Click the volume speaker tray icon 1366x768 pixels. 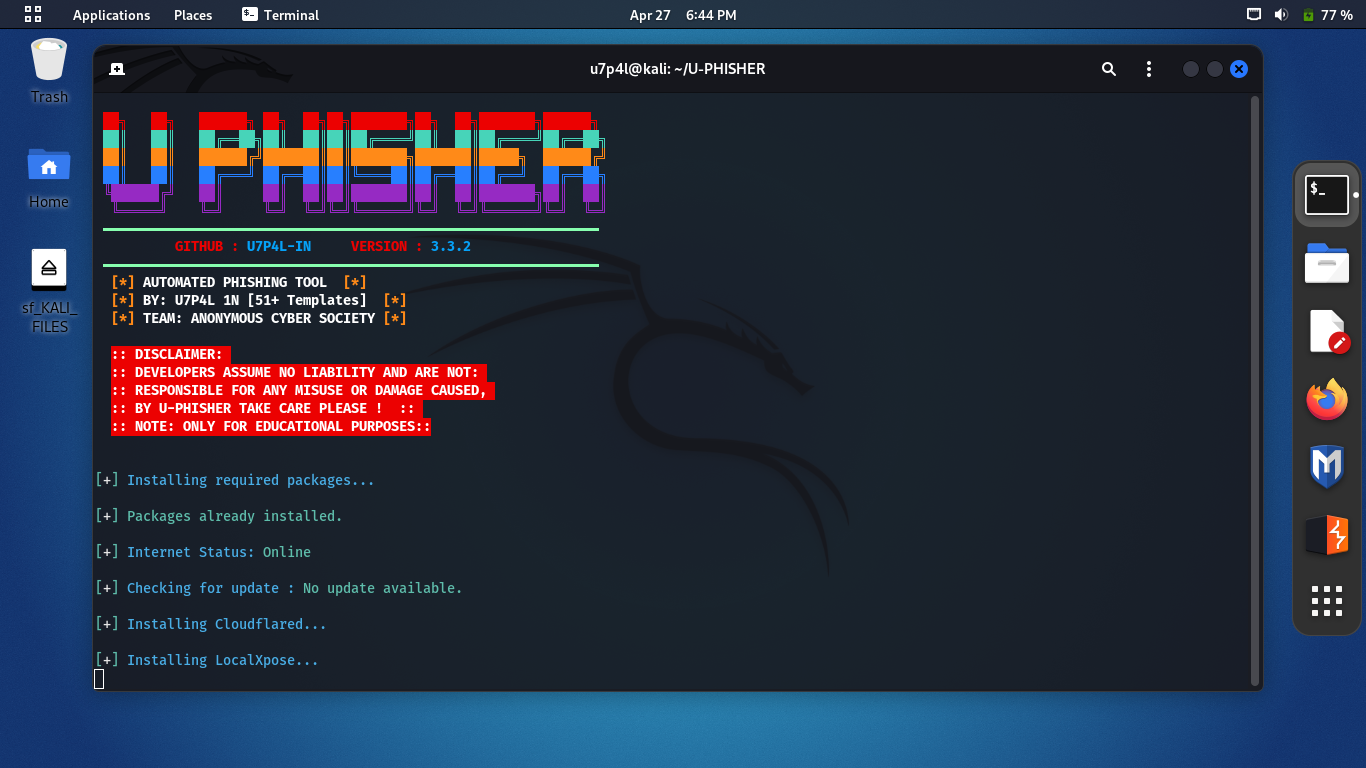(1281, 15)
